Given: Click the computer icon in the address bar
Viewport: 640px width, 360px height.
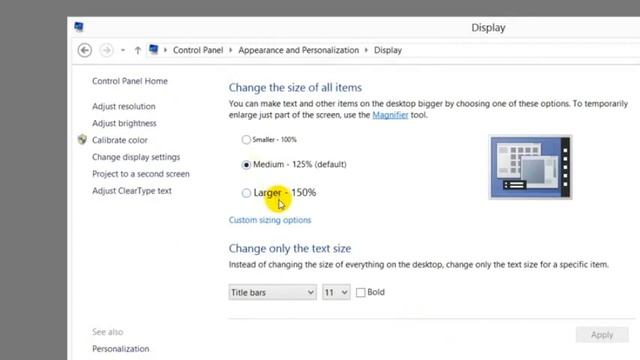Looking at the screenshot, I should pos(153,49).
